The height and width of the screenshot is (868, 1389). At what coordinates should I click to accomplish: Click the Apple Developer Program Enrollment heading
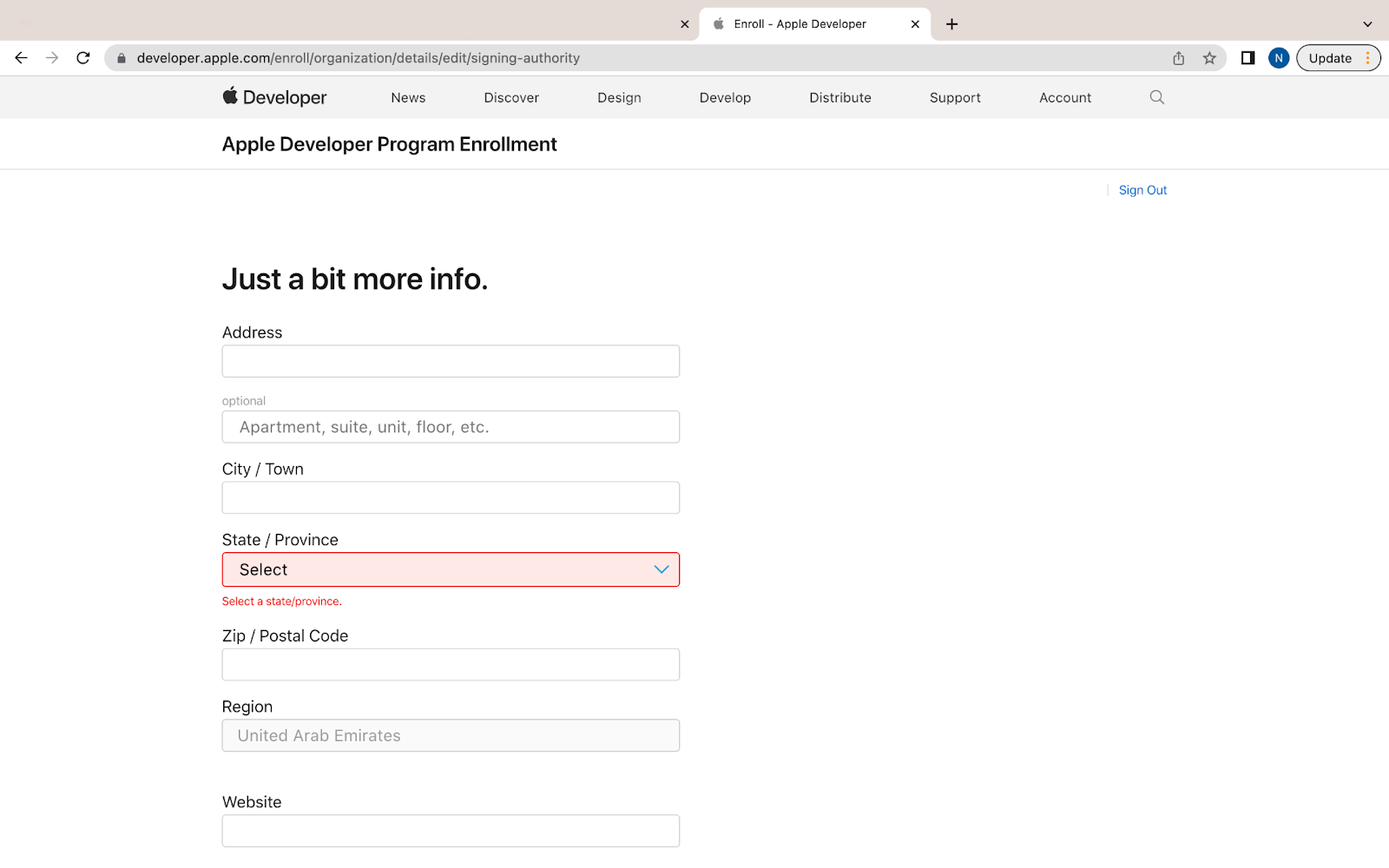coord(389,145)
